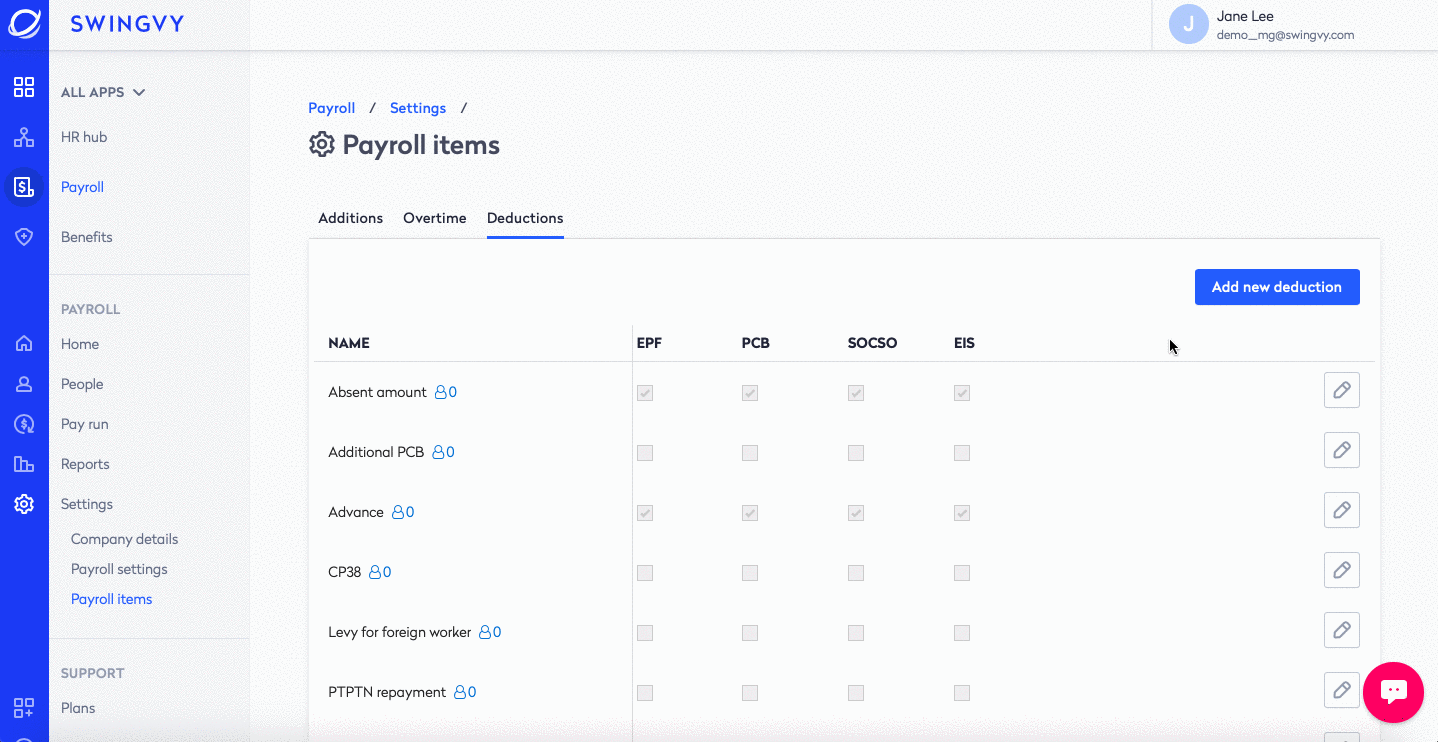Edit the PTPTN repayment deduction
Image resolution: width=1438 pixels, height=742 pixels.
(x=1342, y=690)
